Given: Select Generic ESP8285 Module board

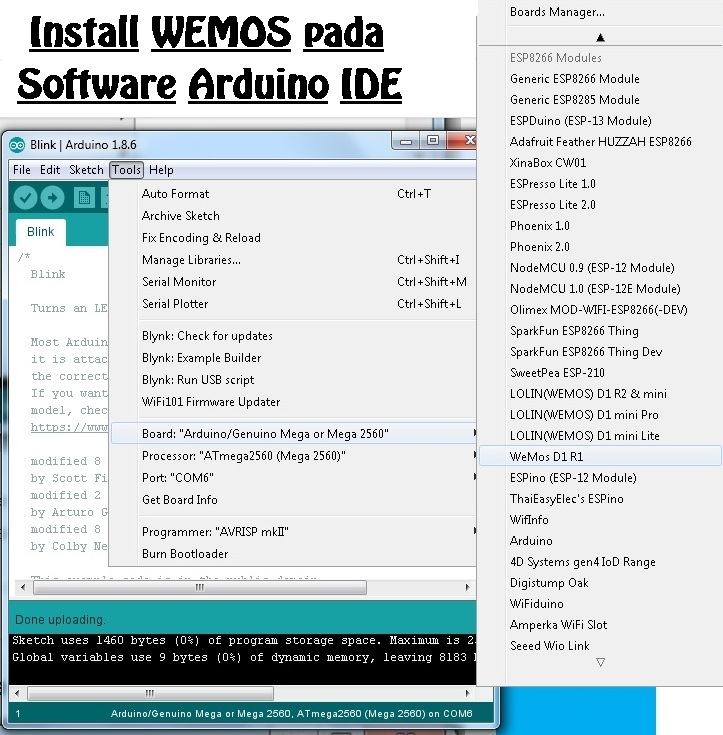Looking at the screenshot, I should click(x=600, y=100).
